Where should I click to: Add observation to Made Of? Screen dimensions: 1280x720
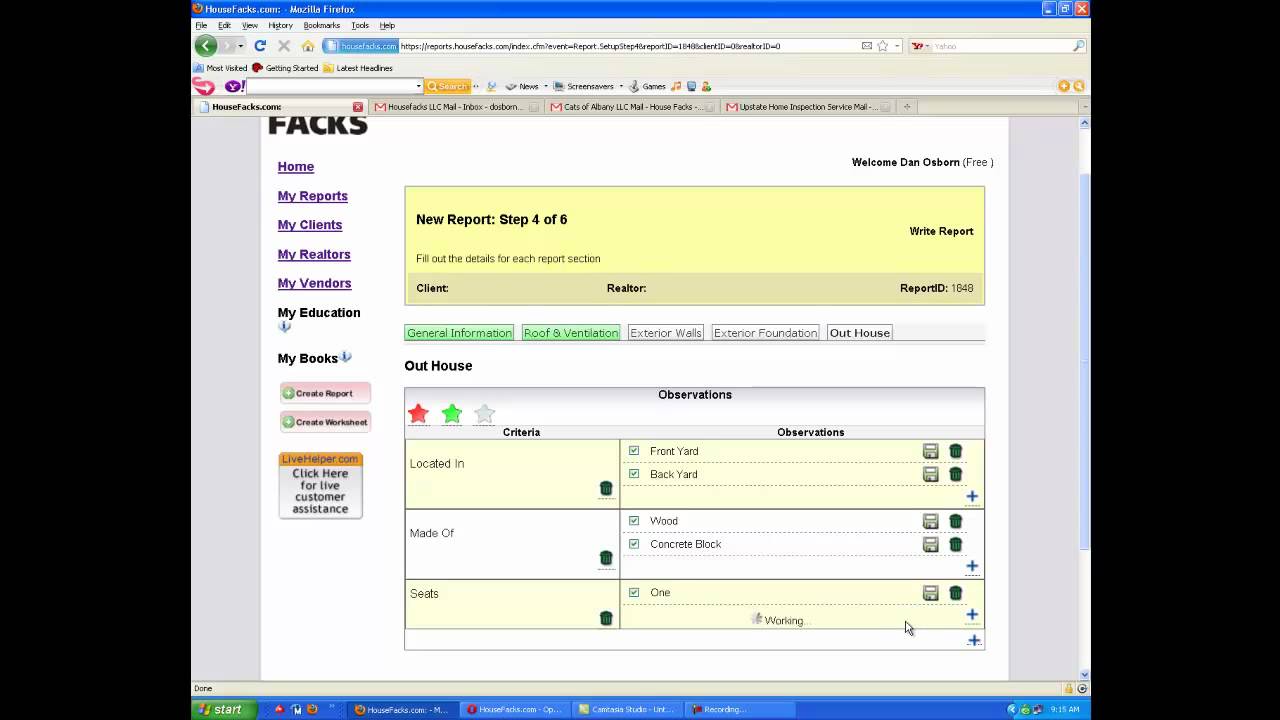tap(971, 566)
